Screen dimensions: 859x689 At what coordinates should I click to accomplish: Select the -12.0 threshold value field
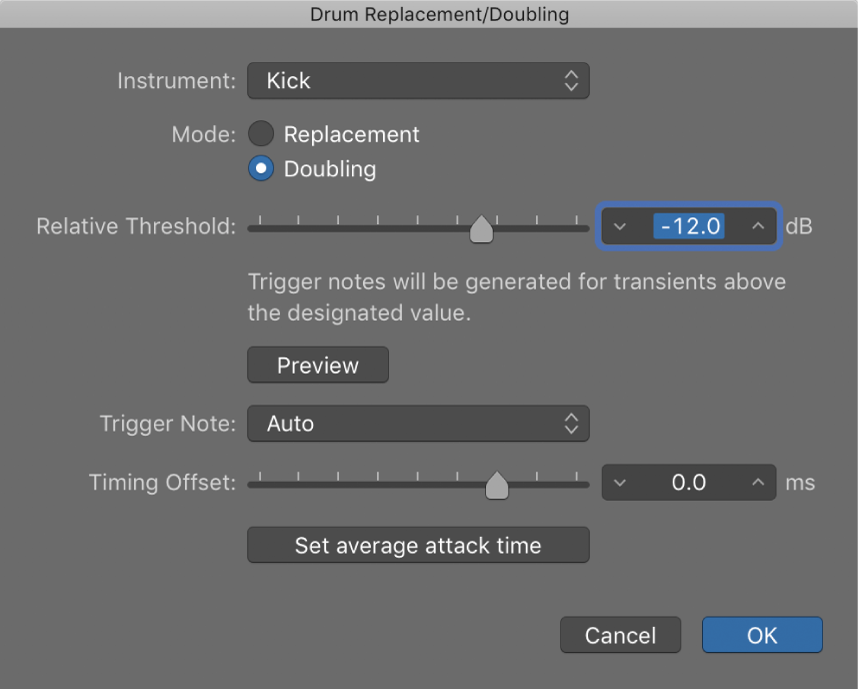click(x=688, y=226)
